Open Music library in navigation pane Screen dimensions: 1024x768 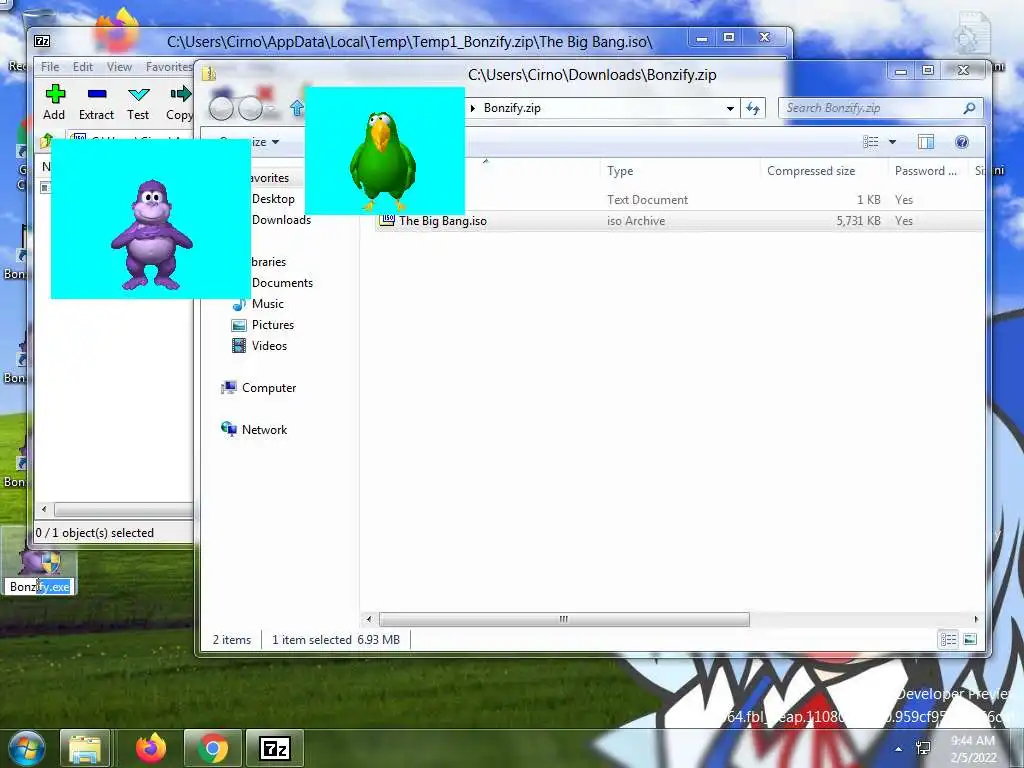coord(268,304)
